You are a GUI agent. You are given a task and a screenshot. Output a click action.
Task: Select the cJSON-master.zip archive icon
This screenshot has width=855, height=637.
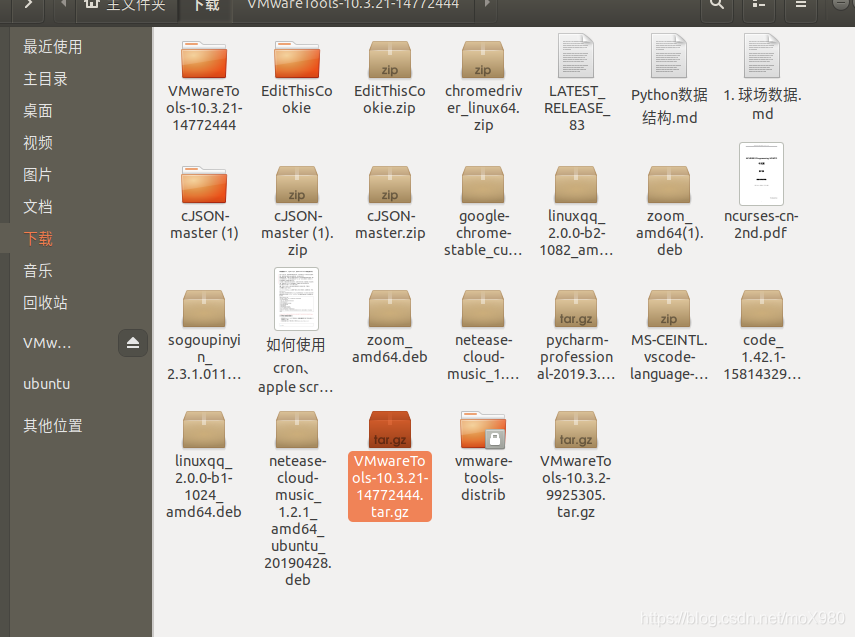pos(389,184)
